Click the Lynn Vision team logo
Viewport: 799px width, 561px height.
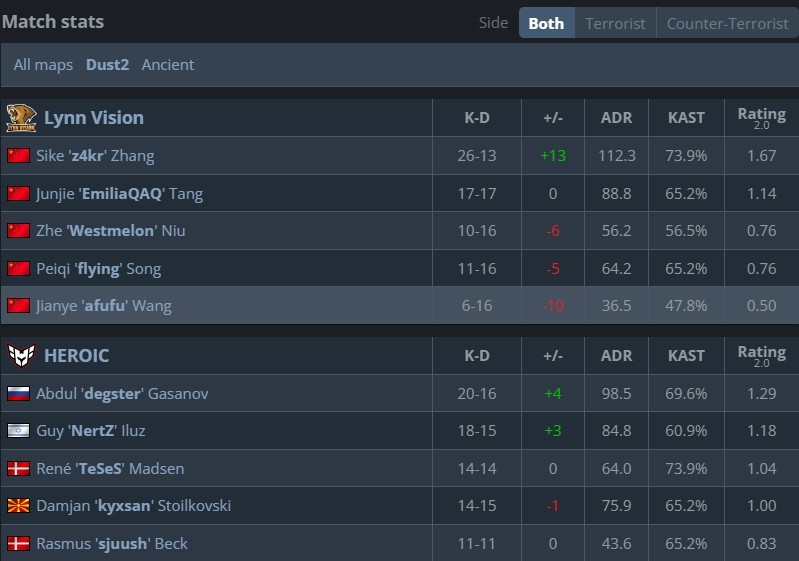click(x=21, y=117)
